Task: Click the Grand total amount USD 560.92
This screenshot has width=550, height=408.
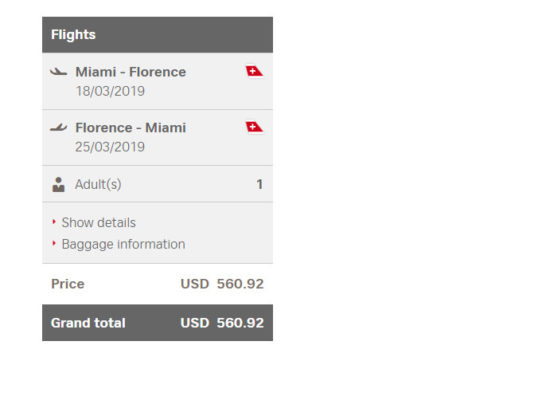Action: (222, 323)
